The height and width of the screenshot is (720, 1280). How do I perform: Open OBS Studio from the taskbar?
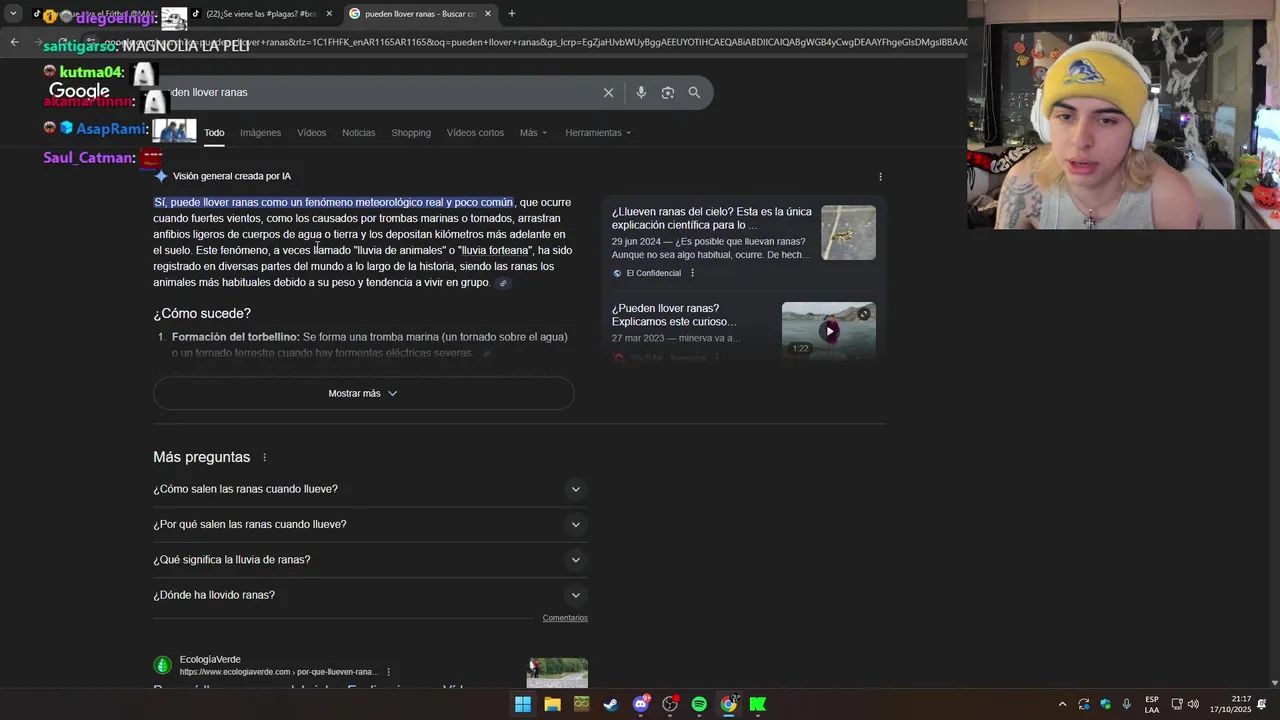click(x=670, y=704)
